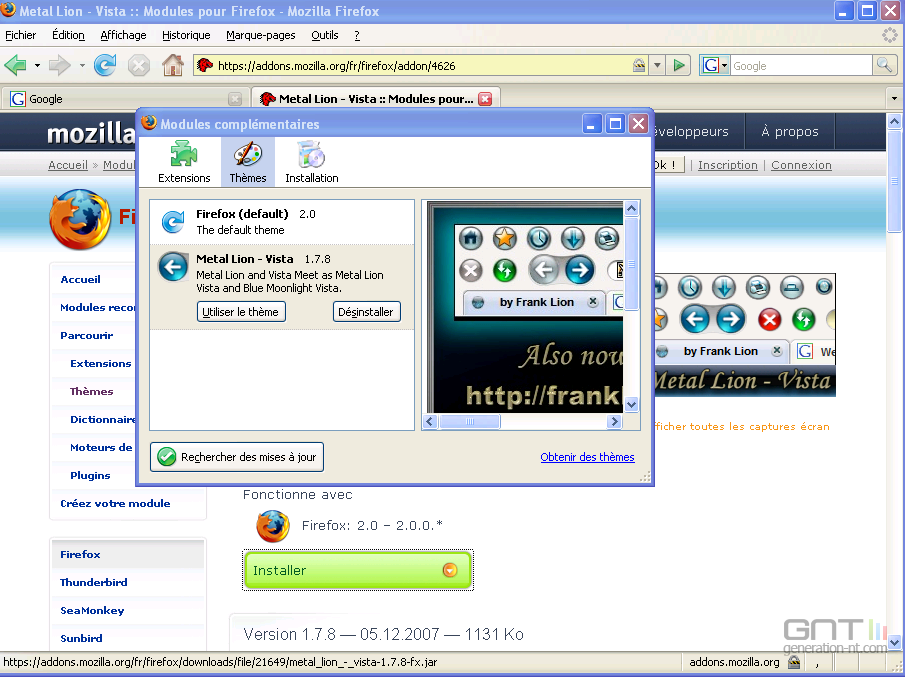
Task: Open the Affichage menu
Action: click(124, 35)
